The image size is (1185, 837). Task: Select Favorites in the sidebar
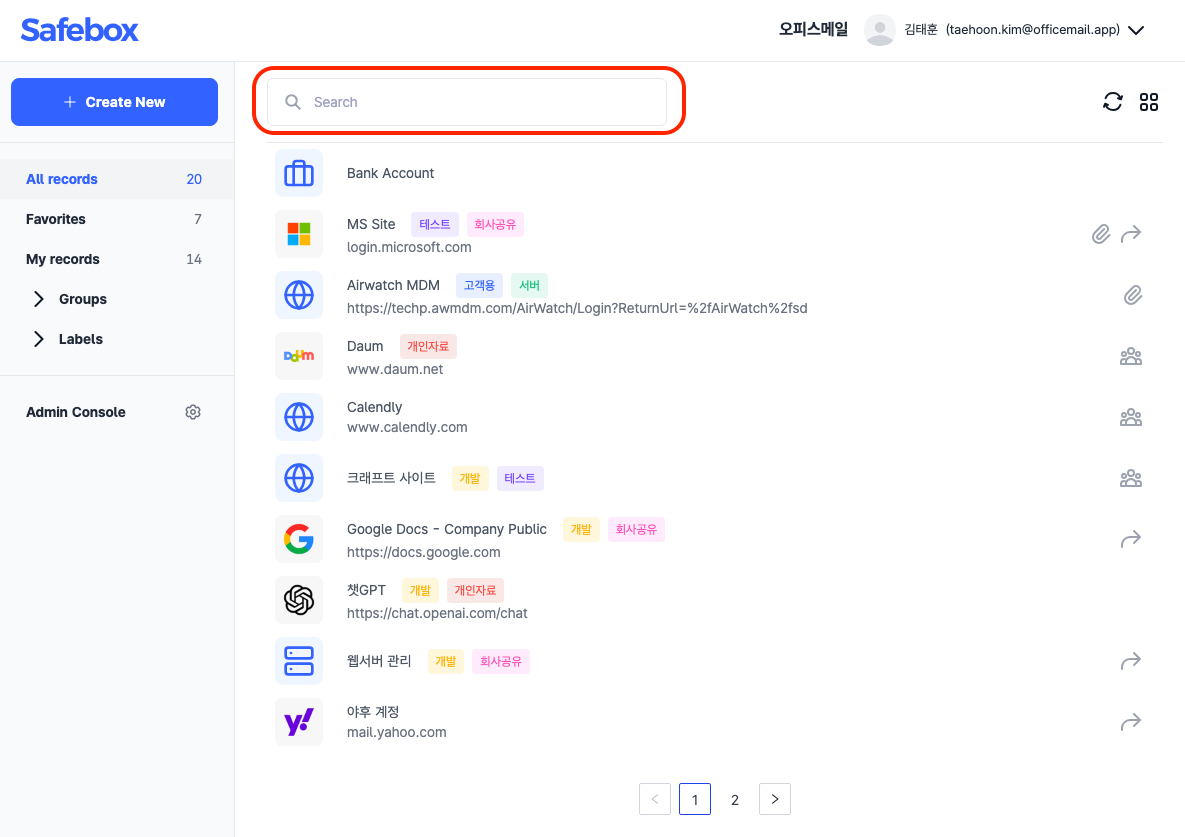[56, 219]
